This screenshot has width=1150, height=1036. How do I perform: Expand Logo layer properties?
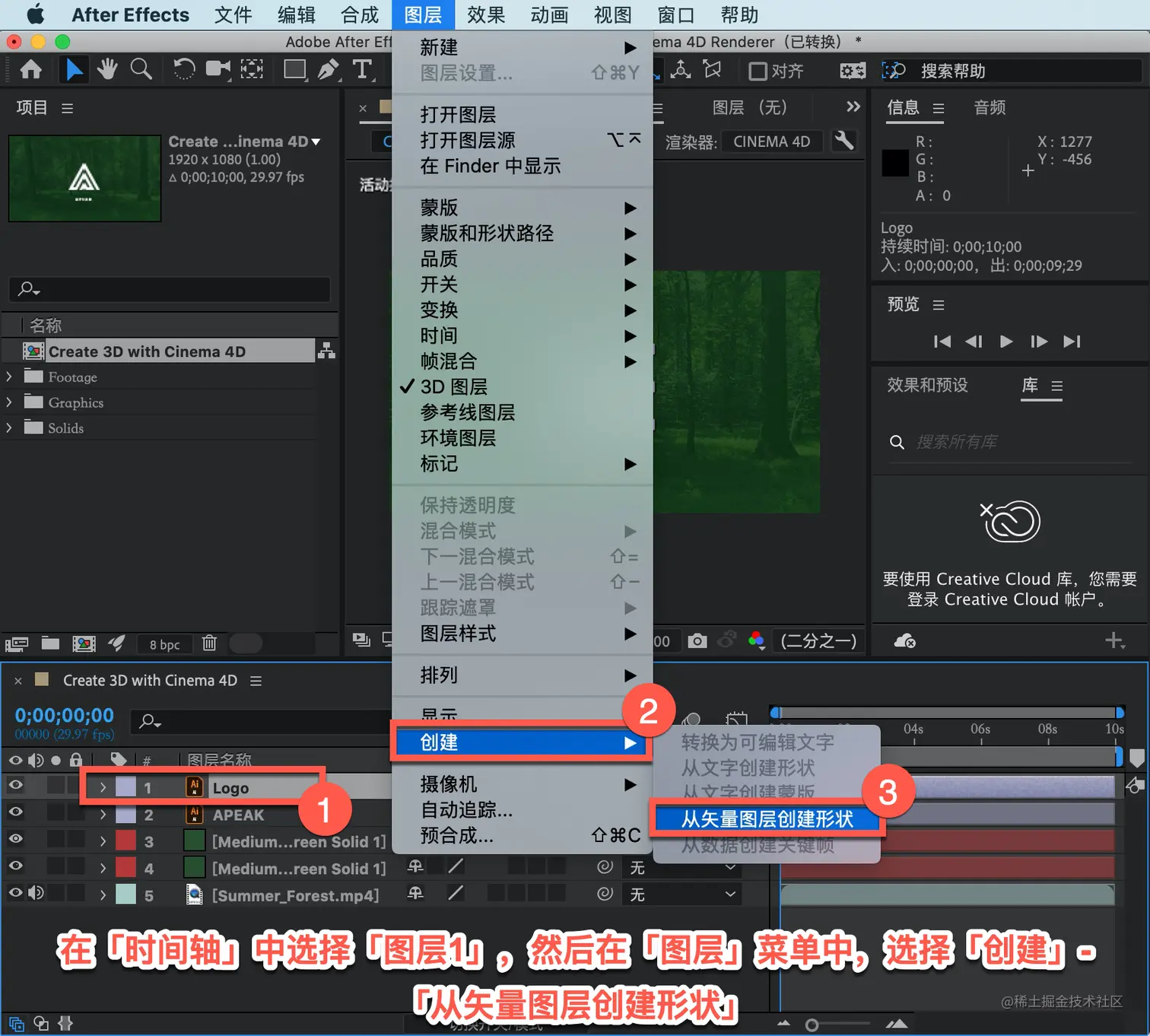(x=103, y=787)
